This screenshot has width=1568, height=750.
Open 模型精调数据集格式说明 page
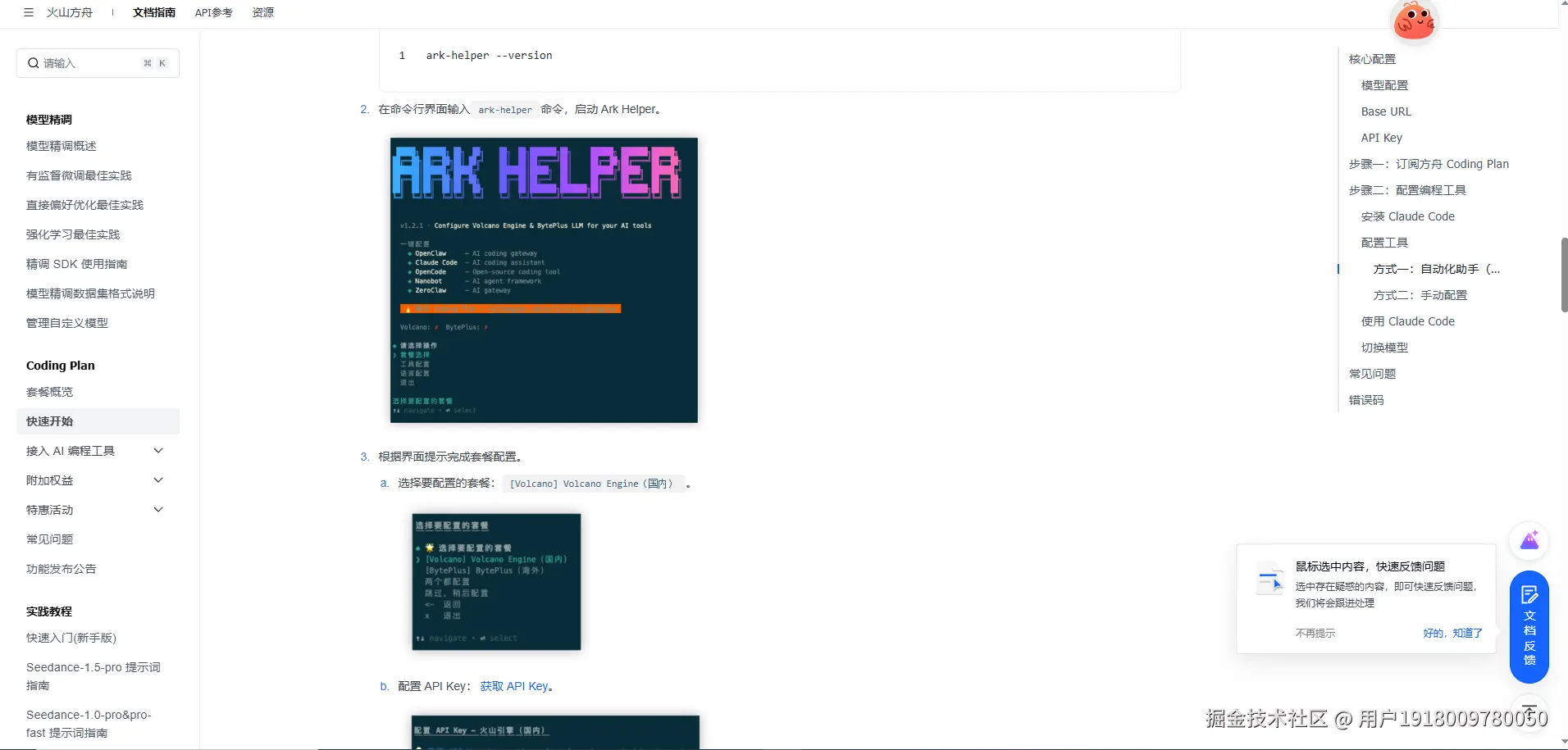click(90, 293)
